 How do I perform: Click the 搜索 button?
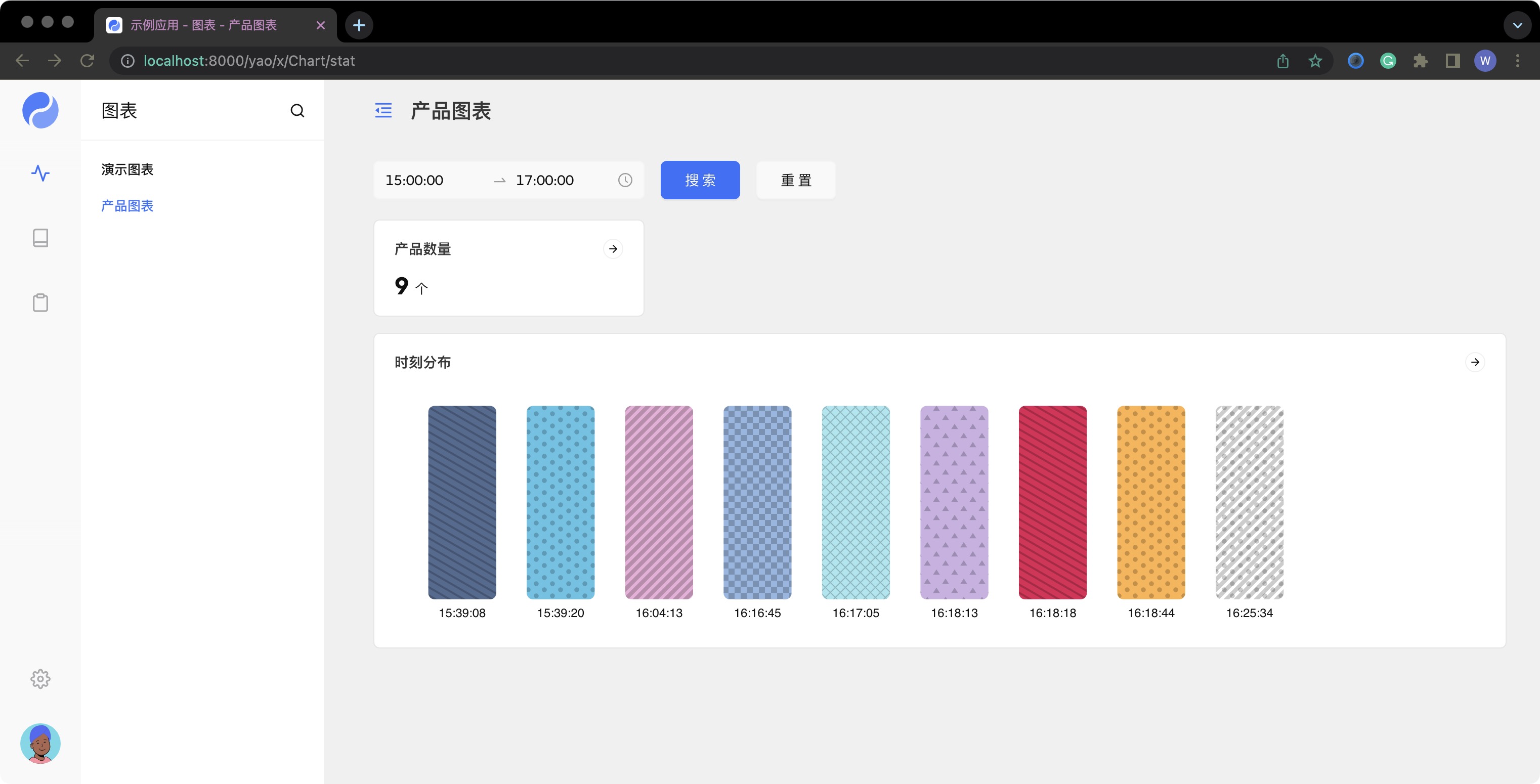point(700,180)
